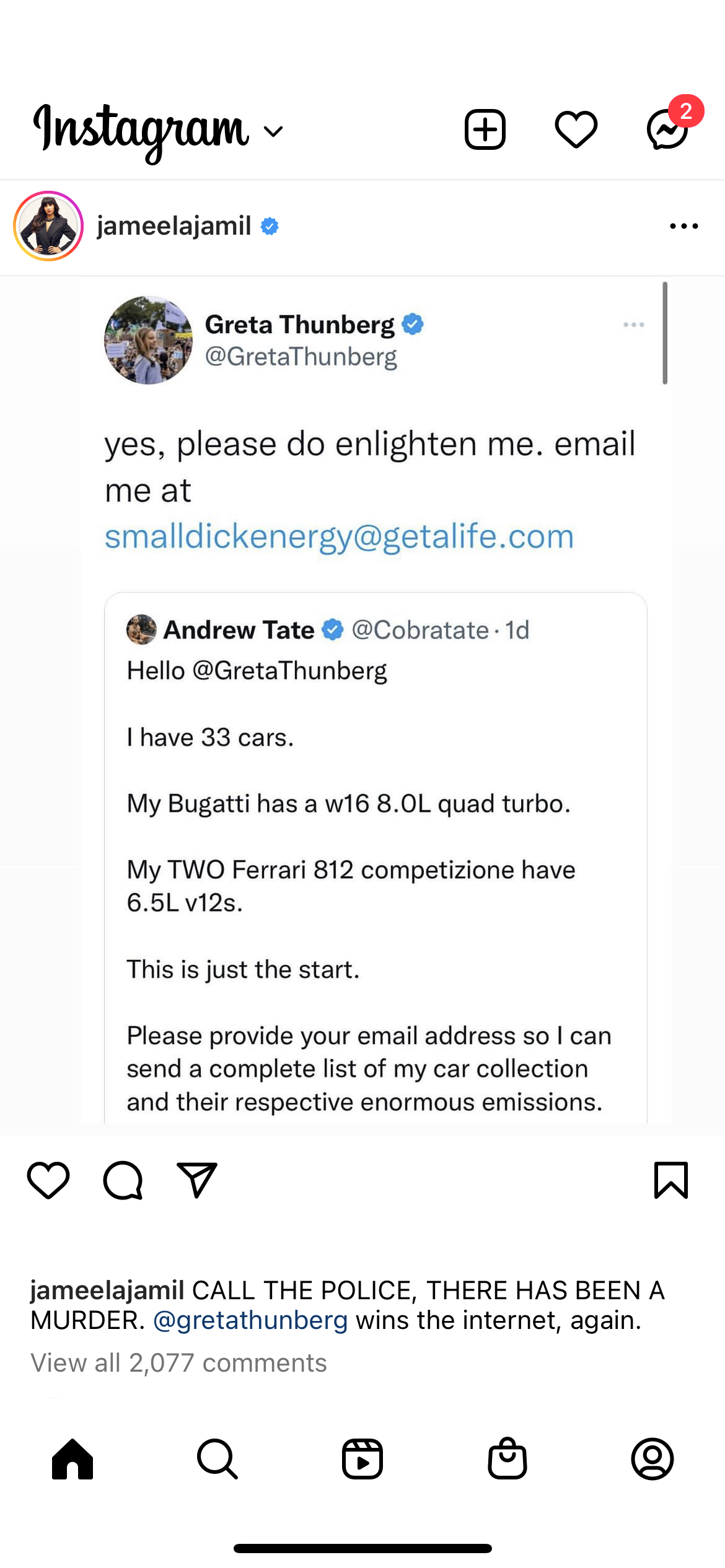Open the comments speech bubble icon
Viewport: 725px width, 1568px height.
point(123,1180)
